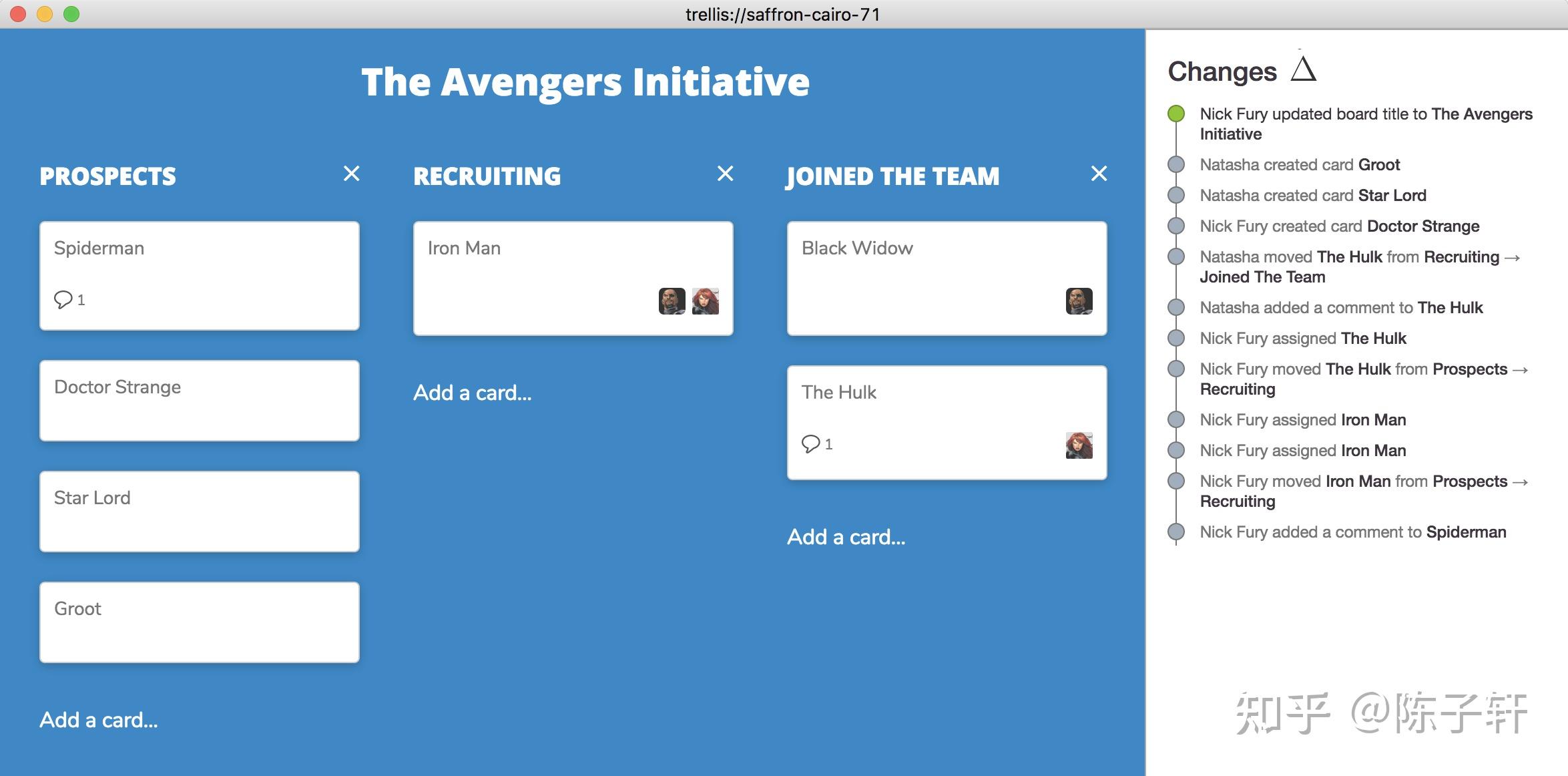Select timeline dot for 'Natasha created card Groot'
The height and width of the screenshot is (776, 1568).
(x=1176, y=165)
